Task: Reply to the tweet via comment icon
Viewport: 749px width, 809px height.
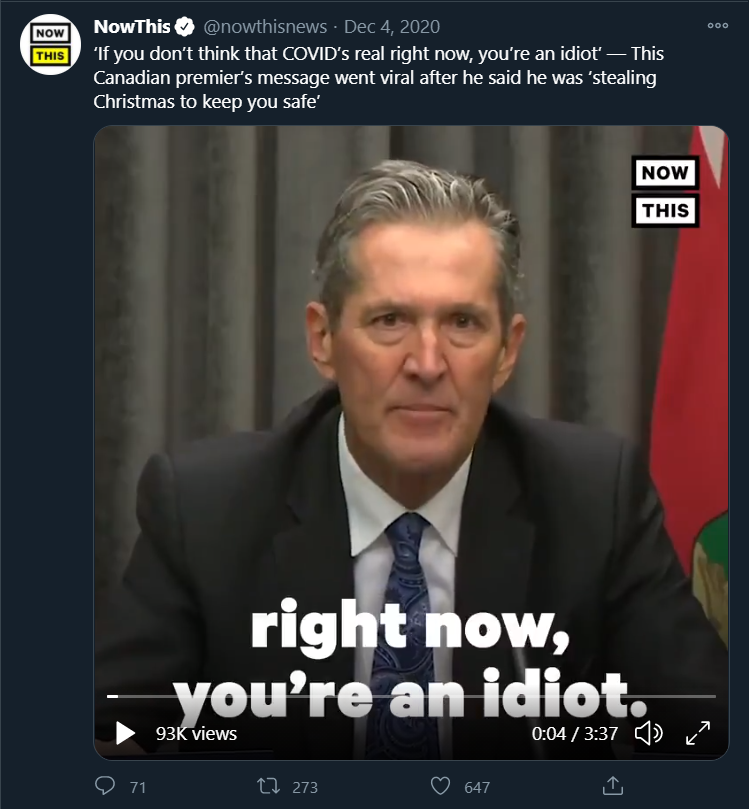Action: (x=106, y=786)
